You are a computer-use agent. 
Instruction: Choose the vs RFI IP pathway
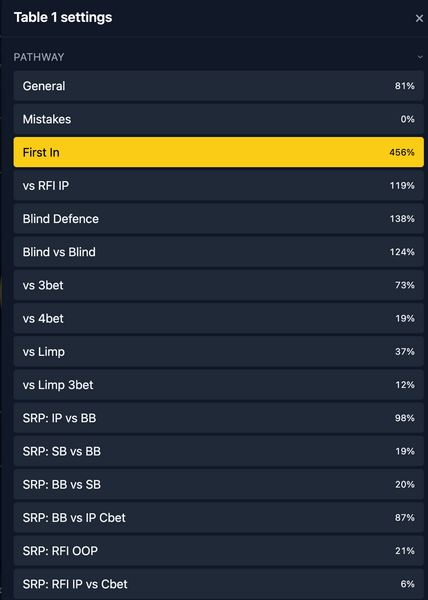[x=218, y=186]
